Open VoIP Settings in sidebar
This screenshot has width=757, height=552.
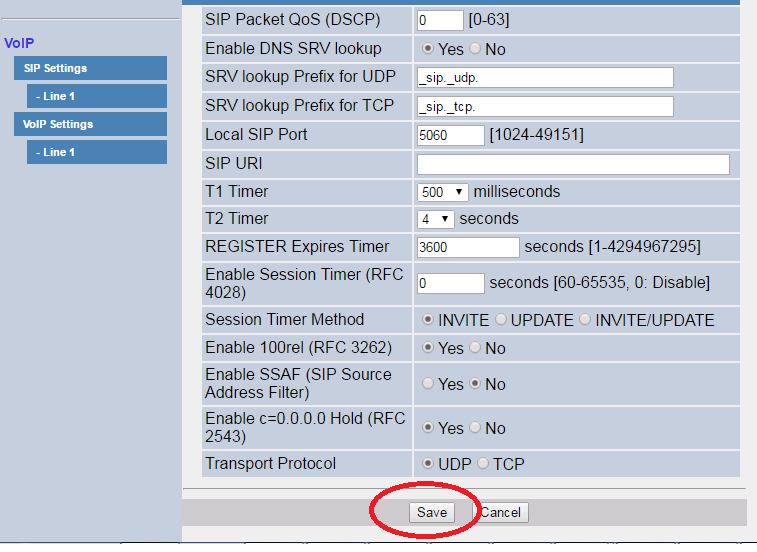point(89,124)
